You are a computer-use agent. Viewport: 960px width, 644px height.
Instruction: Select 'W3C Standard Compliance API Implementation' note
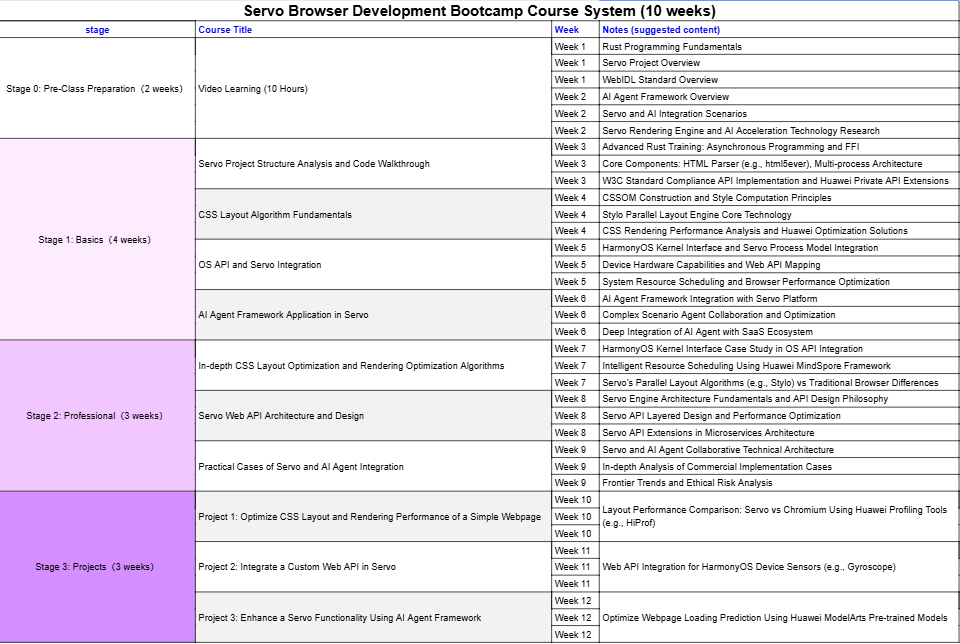point(779,181)
